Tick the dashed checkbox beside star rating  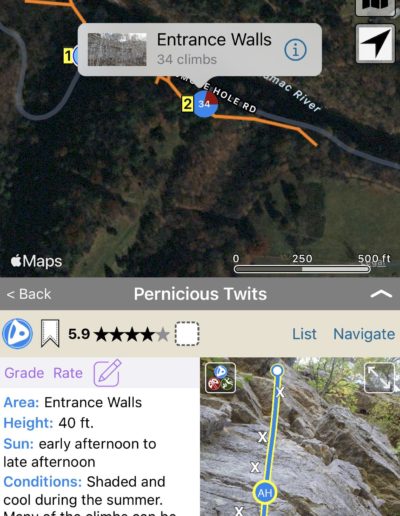point(187,334)
